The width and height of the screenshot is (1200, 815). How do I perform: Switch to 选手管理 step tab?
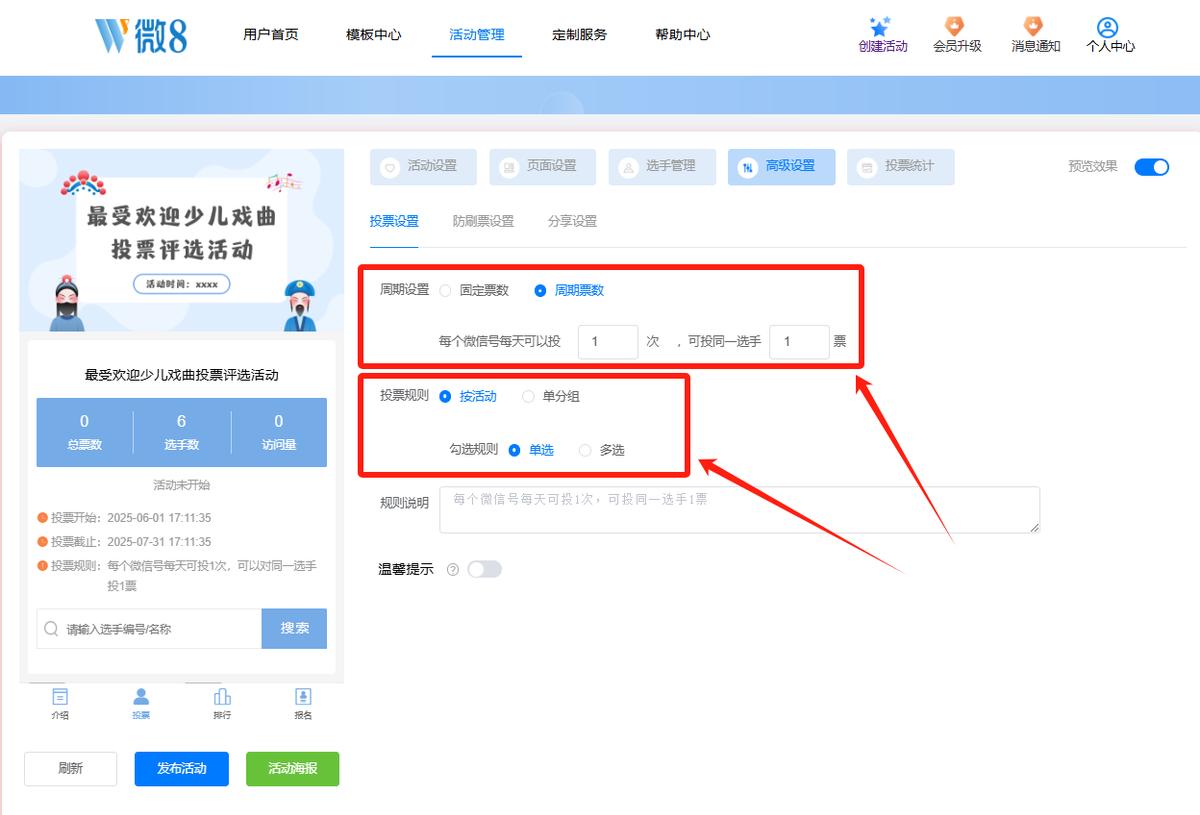click(x=662, y=167)
